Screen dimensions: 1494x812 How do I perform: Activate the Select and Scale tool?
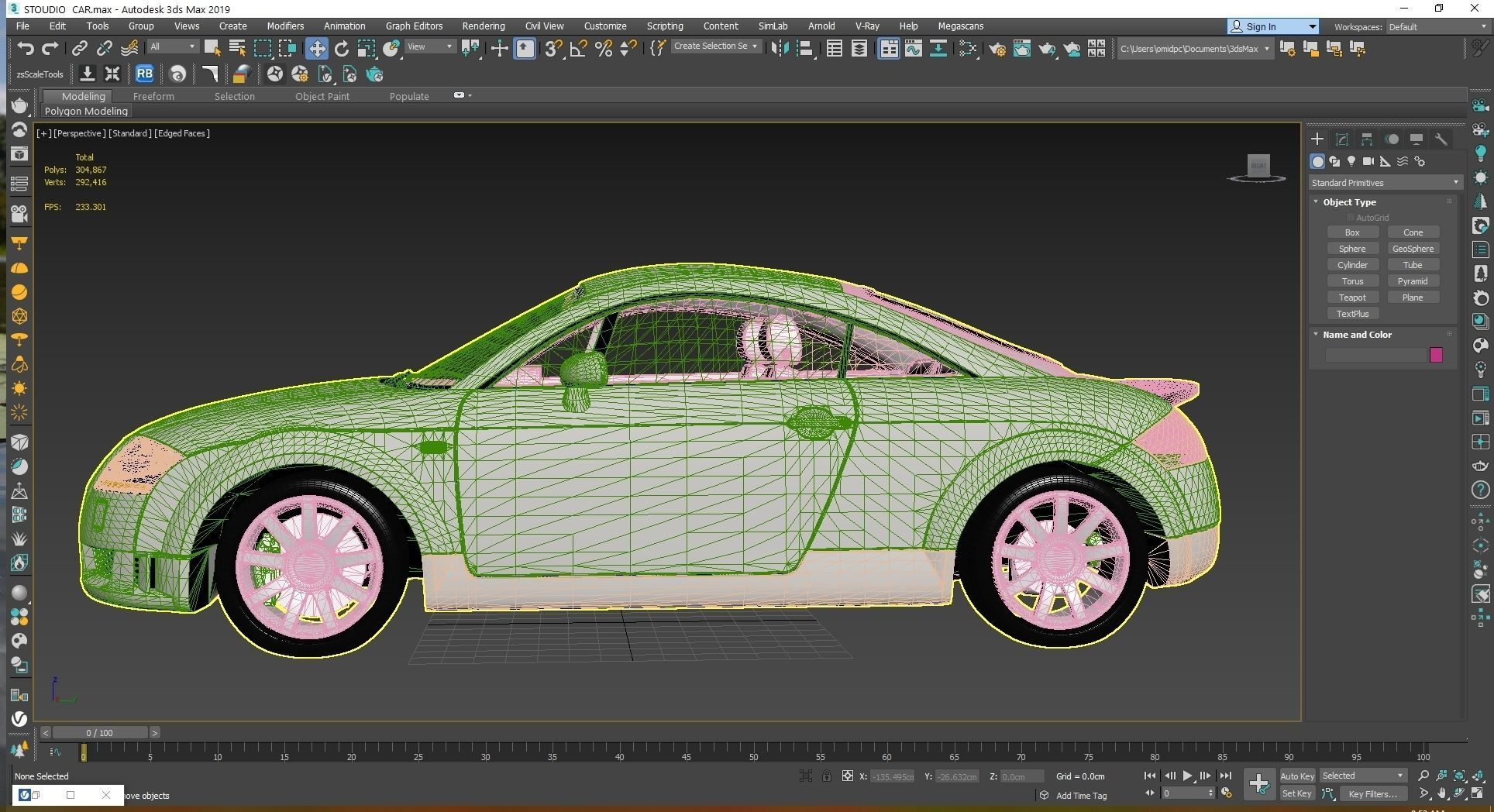click(x=367, y=48)
